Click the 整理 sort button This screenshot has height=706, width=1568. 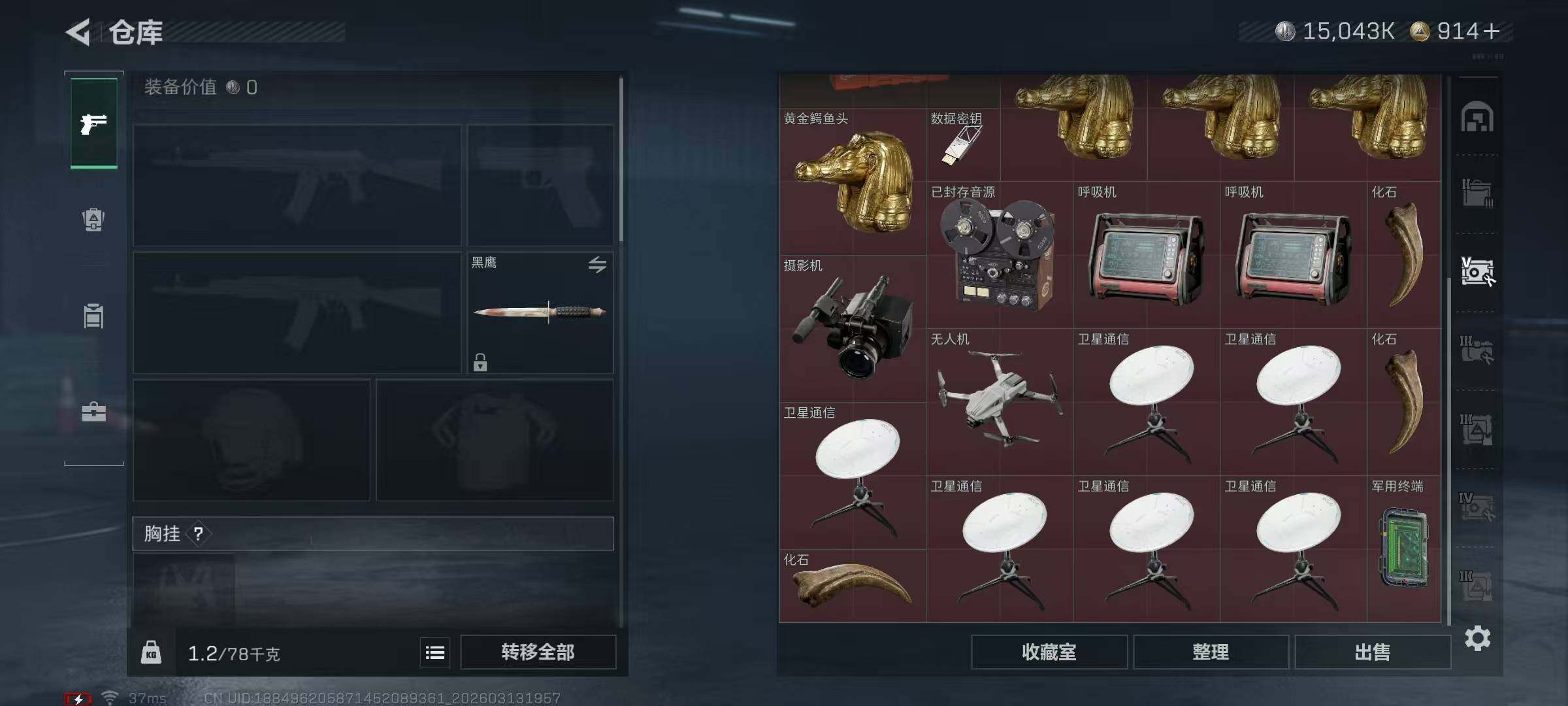pos(1211,652)
